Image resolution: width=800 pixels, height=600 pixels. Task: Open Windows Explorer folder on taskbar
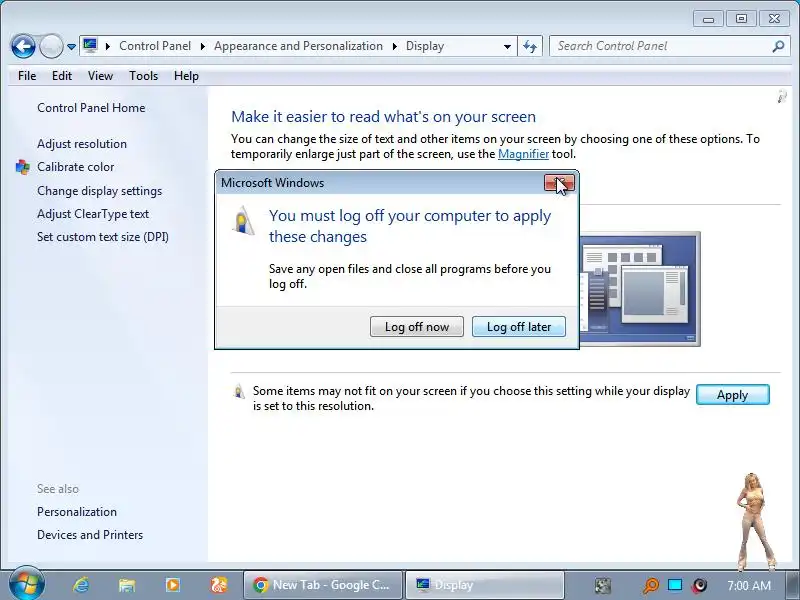127,585
